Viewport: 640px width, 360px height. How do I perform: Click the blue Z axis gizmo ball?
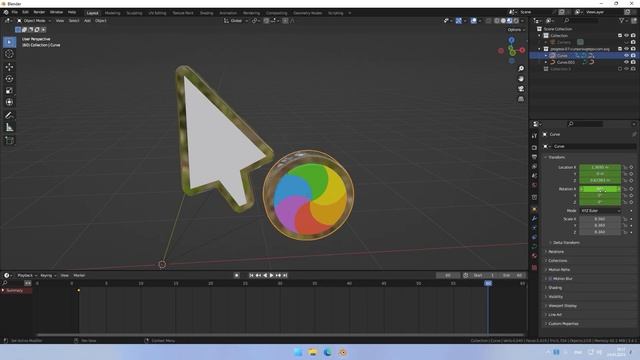[511, 40]
